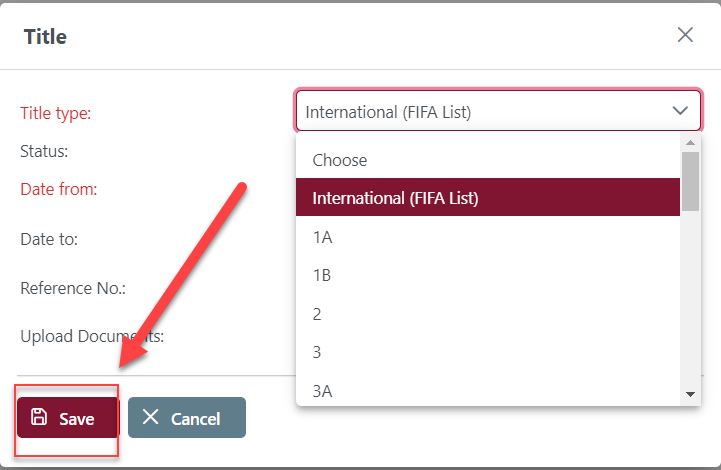This screenshot has width=721, height=470.
Task: Click the dropdown list scroll up arrow
Action: click(x=690, y=143)
